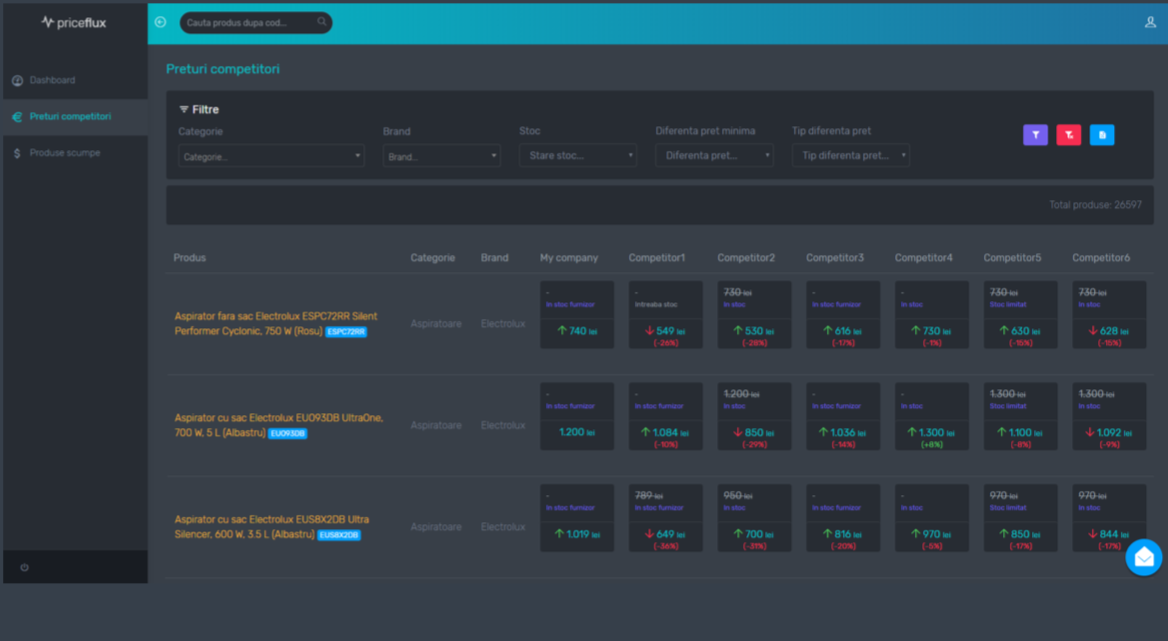The width and height of the screenshot is (1168, 641).
Task: Click the power logout icon
Action: [x=24, y=567]
